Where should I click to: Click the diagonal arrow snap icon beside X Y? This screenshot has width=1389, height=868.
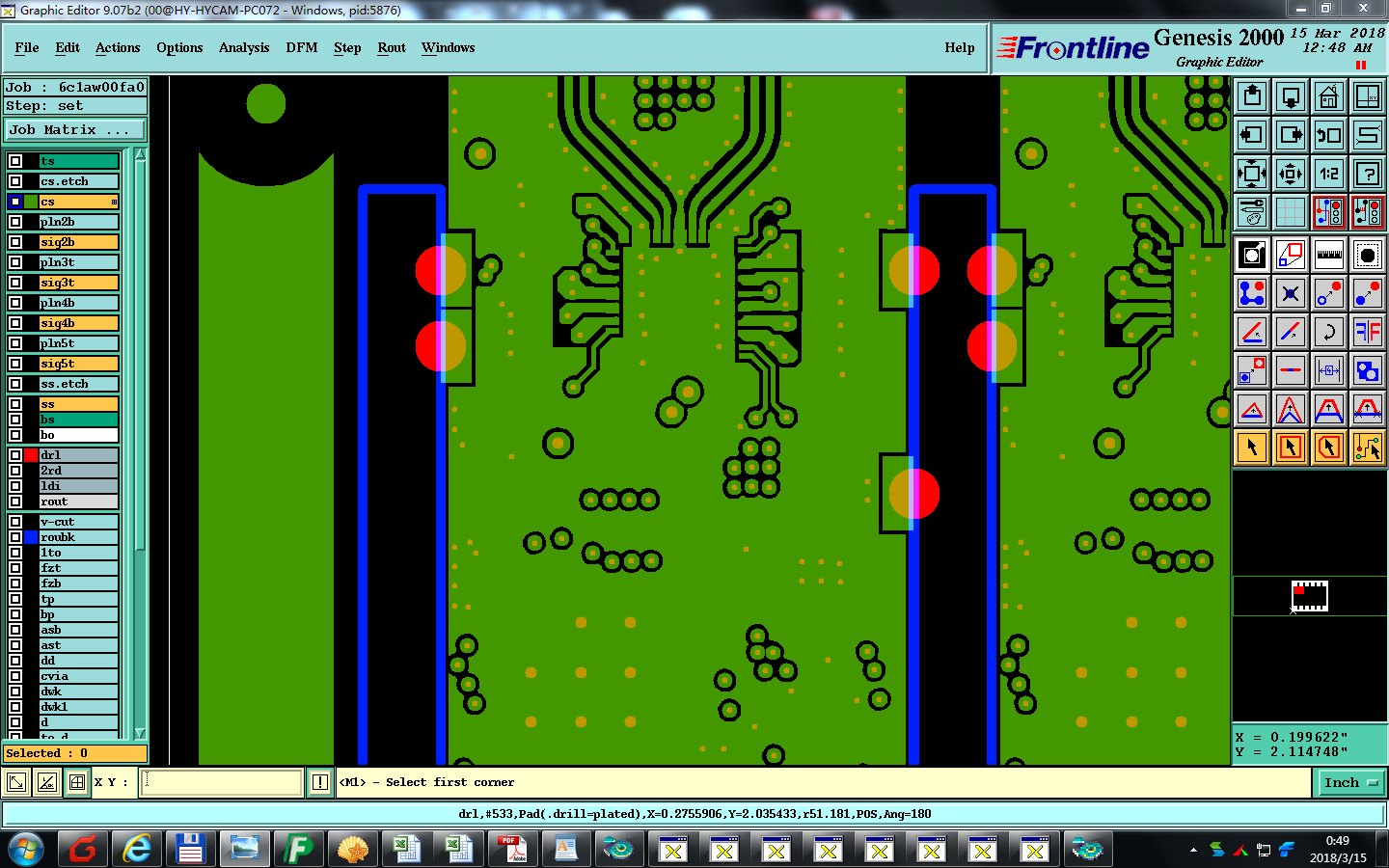click(x=16, y=782)
